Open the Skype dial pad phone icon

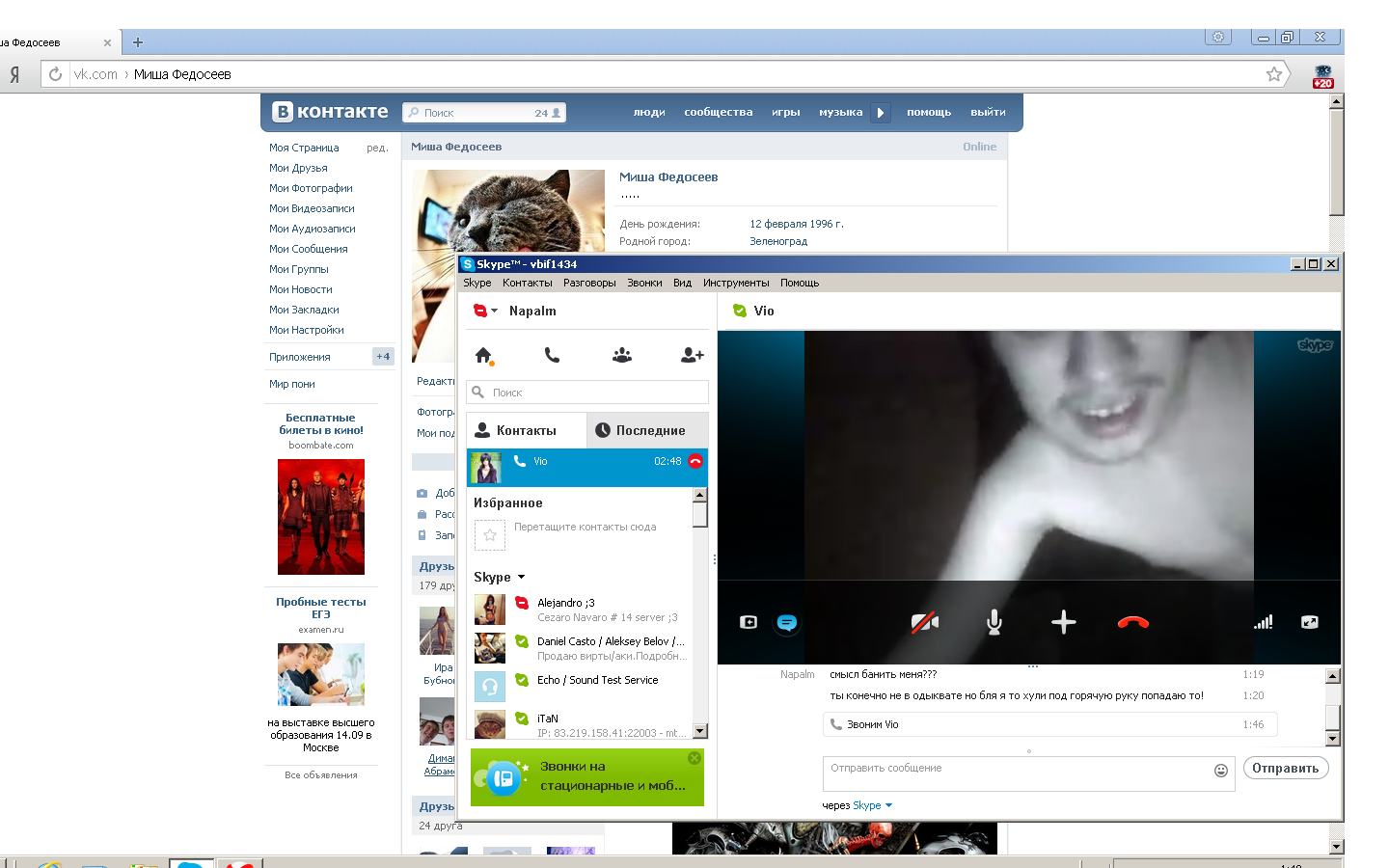(552, 355)
